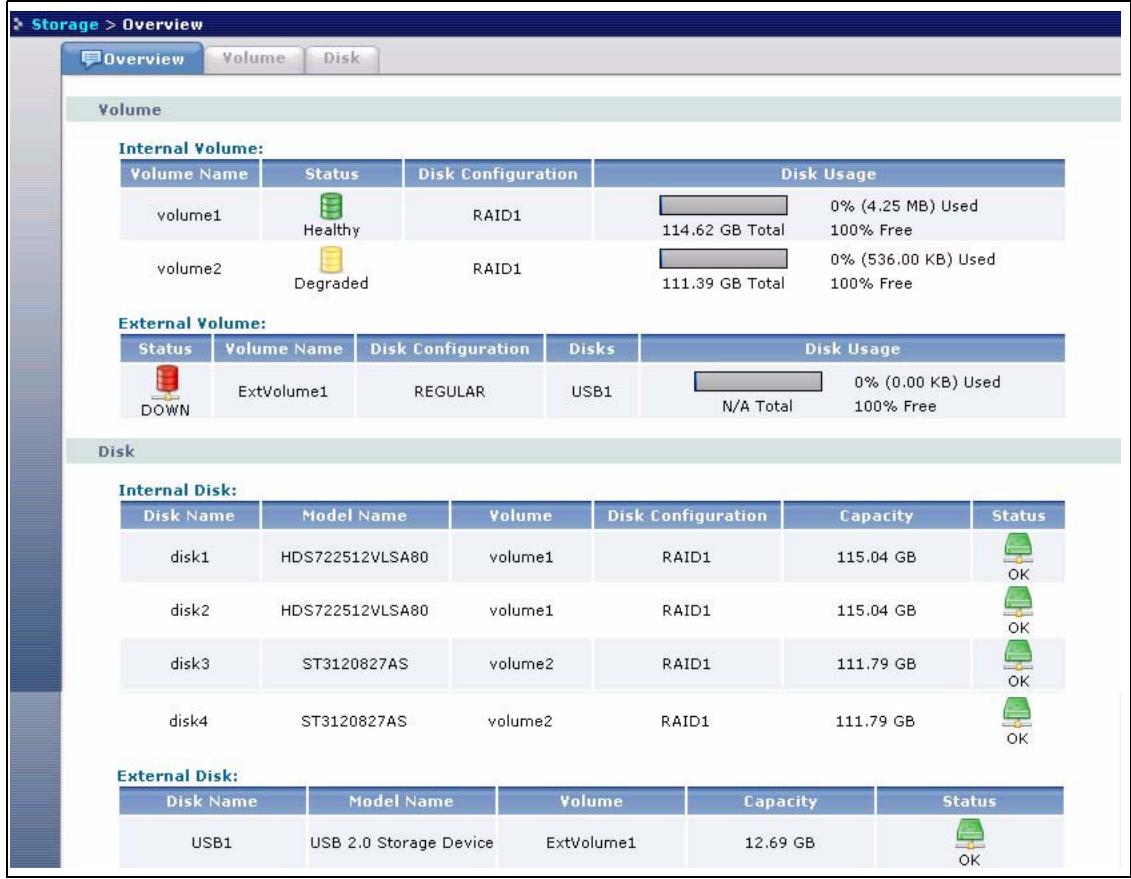Click disk2 model HDS722512VLSA80
1131x879 pixels.
(354, 610)
